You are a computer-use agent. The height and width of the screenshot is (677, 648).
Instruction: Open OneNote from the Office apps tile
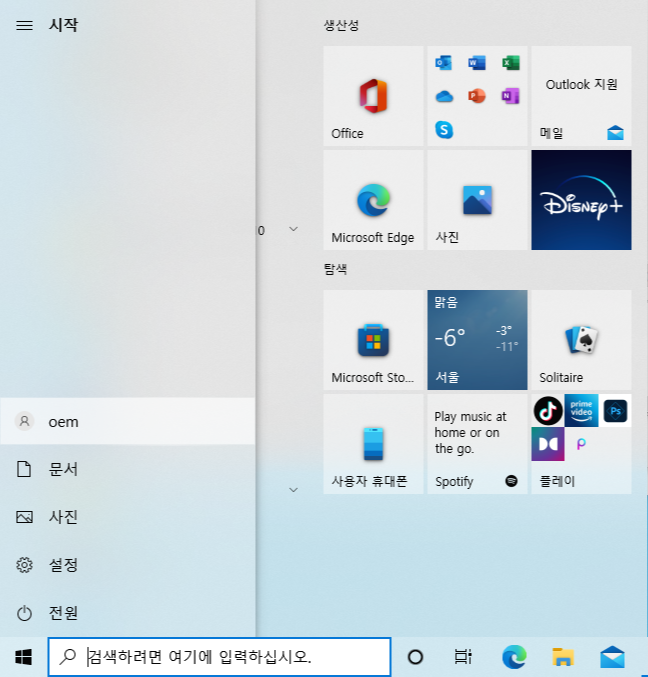tap(511, 96)
